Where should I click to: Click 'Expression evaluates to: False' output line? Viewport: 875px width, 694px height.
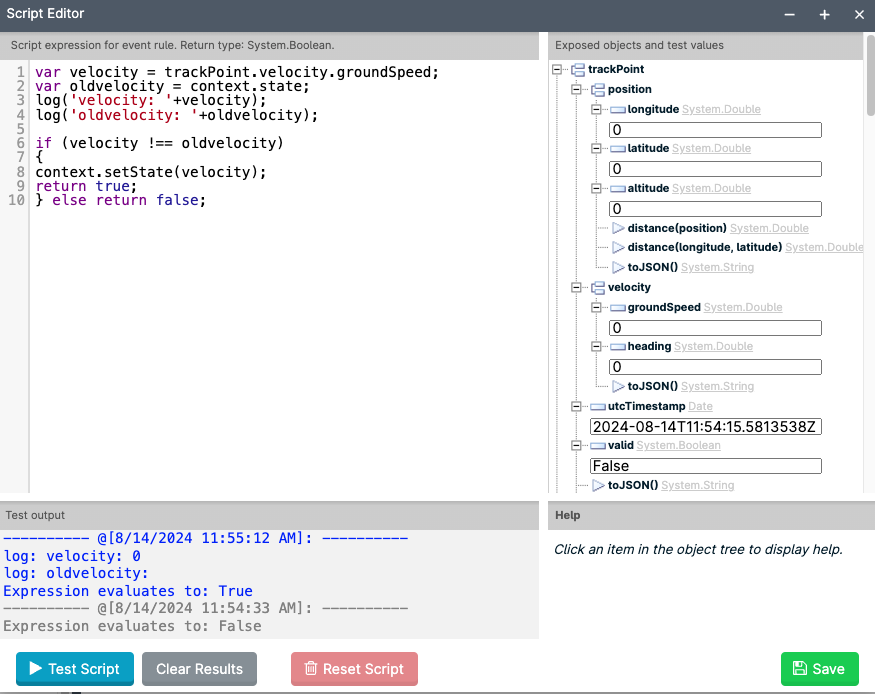pos(132,626)
